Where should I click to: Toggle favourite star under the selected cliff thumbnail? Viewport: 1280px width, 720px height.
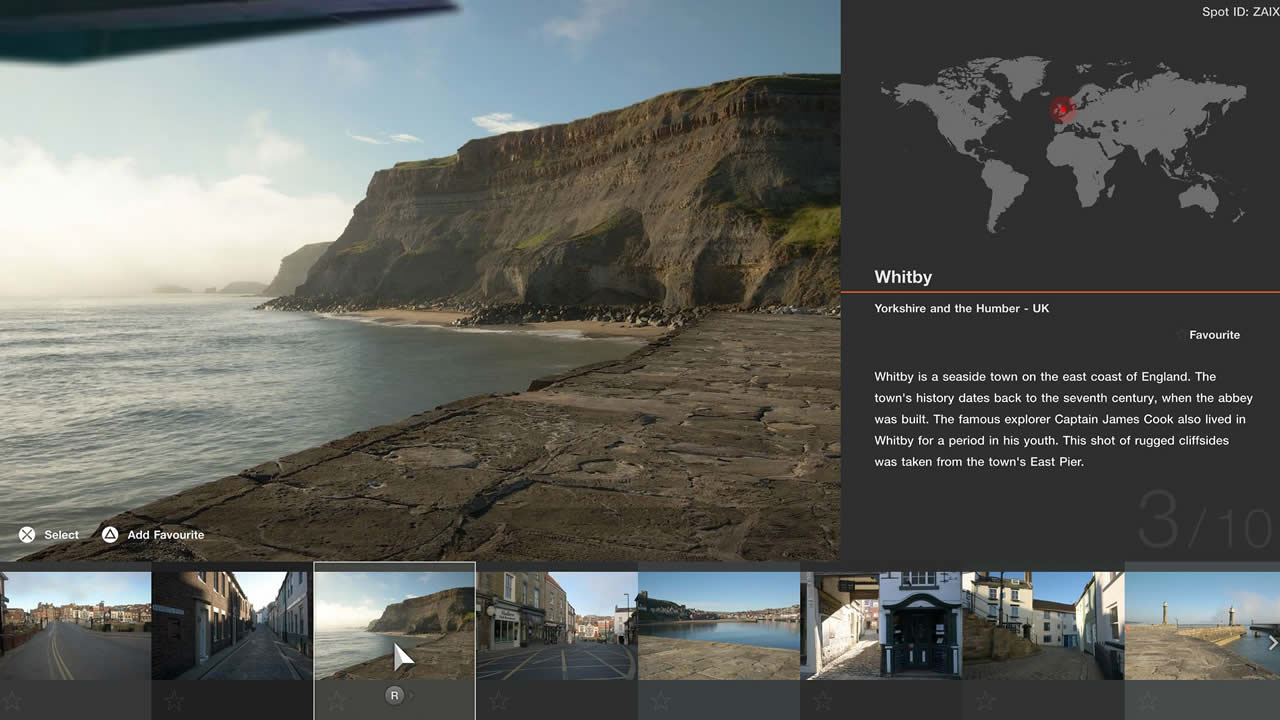point(337,701)
